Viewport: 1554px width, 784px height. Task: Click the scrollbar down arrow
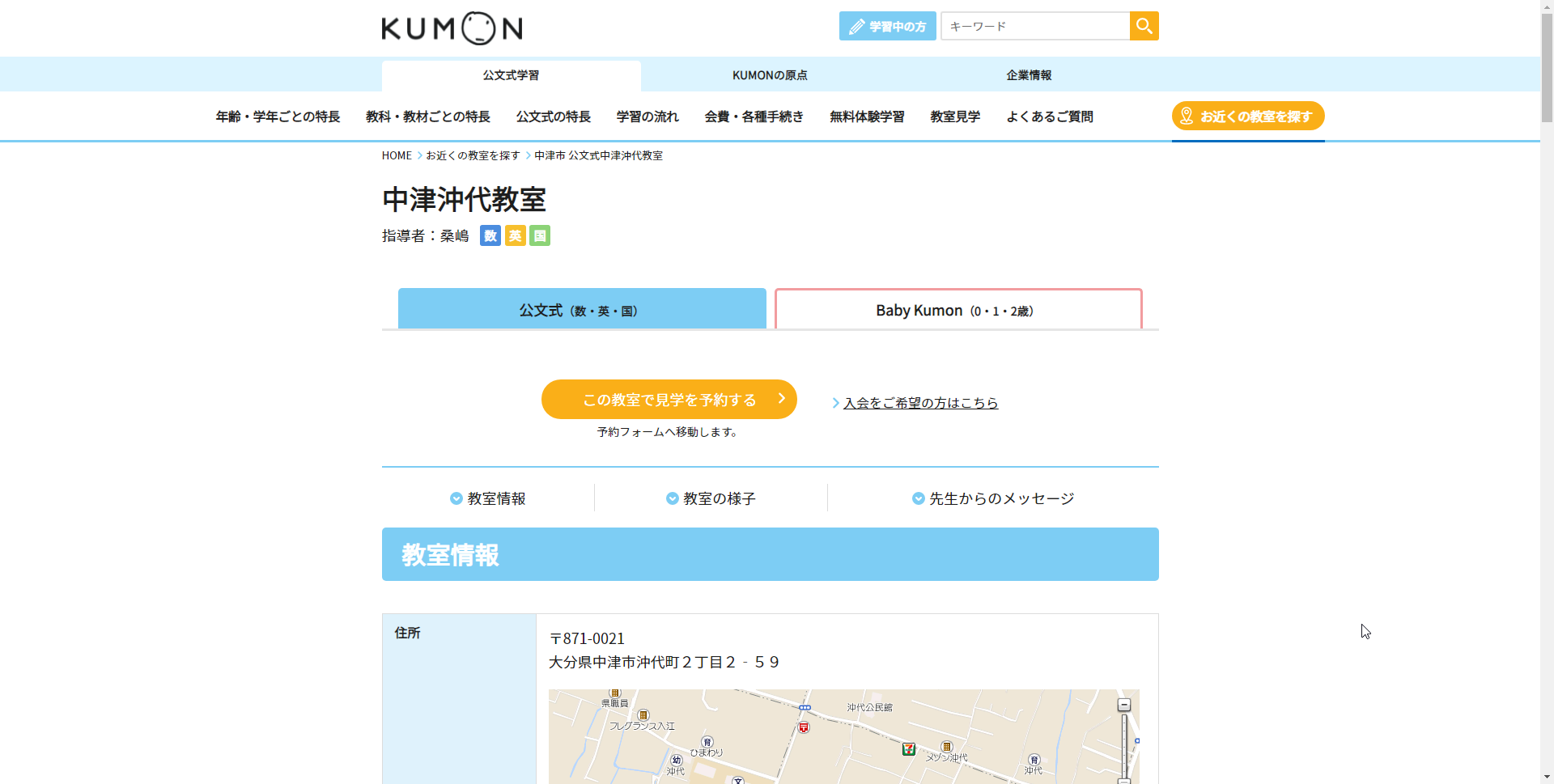pos(1547,778)
